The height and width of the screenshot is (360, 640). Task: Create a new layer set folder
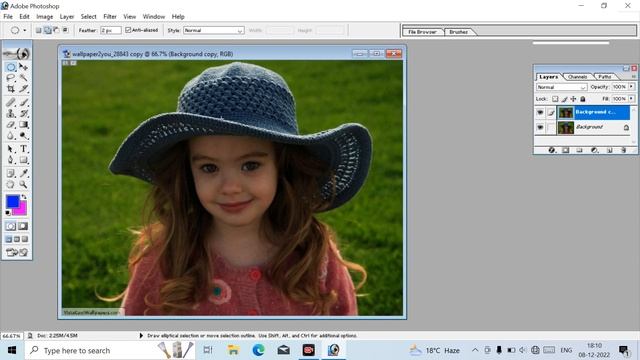(580, 150)
